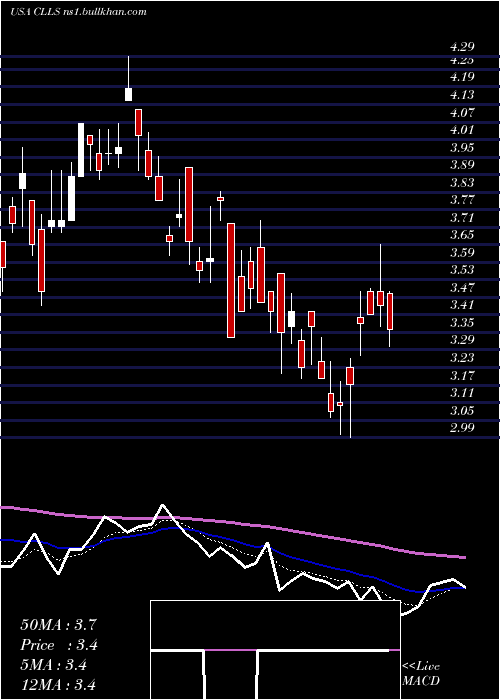Click the 3.65 price axis label
500x700 pixels.
tap(462, 235)
